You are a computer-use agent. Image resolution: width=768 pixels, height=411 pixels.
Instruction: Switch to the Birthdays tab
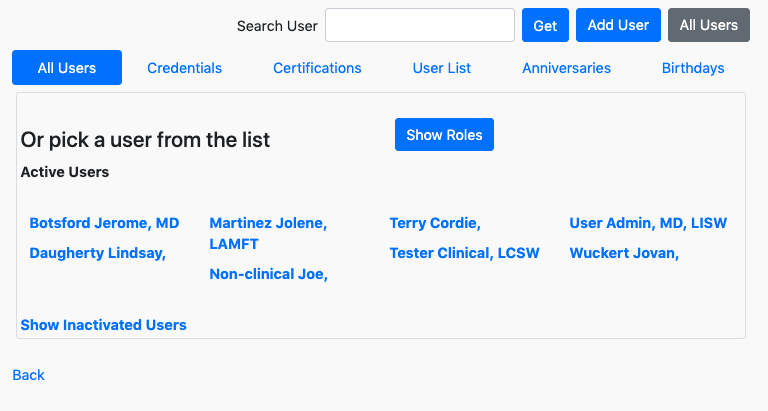click(x=693, y=68)
